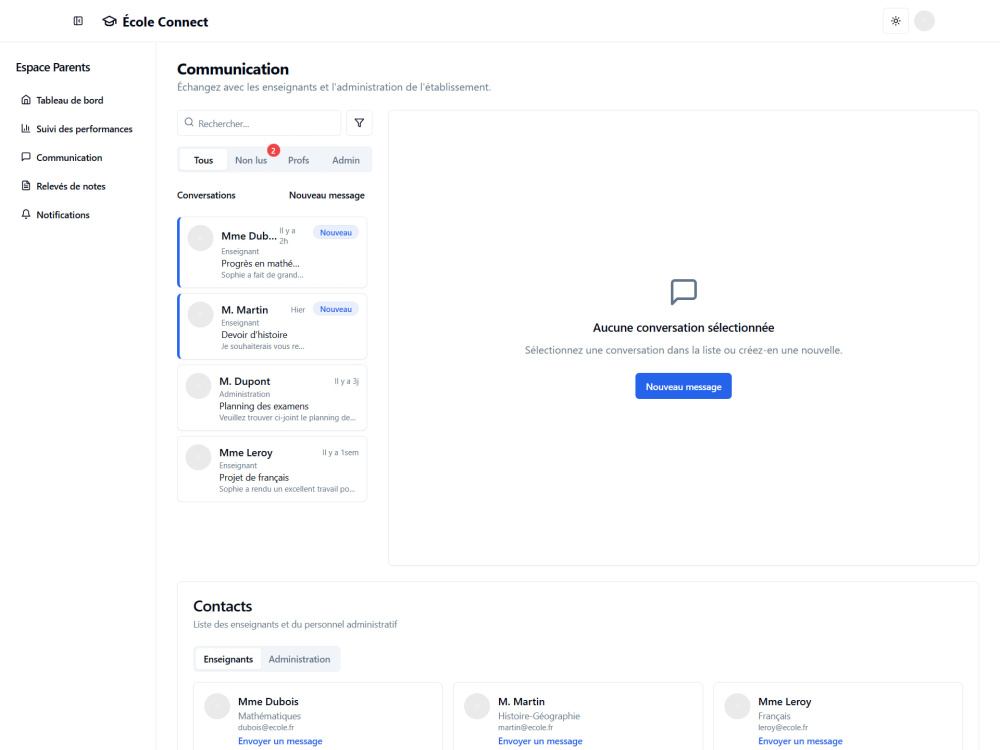Click Nouveau badge on Mme Dubois conversation
The height and width of the screenshot is (750, 1000).
(x=335, y=233)
